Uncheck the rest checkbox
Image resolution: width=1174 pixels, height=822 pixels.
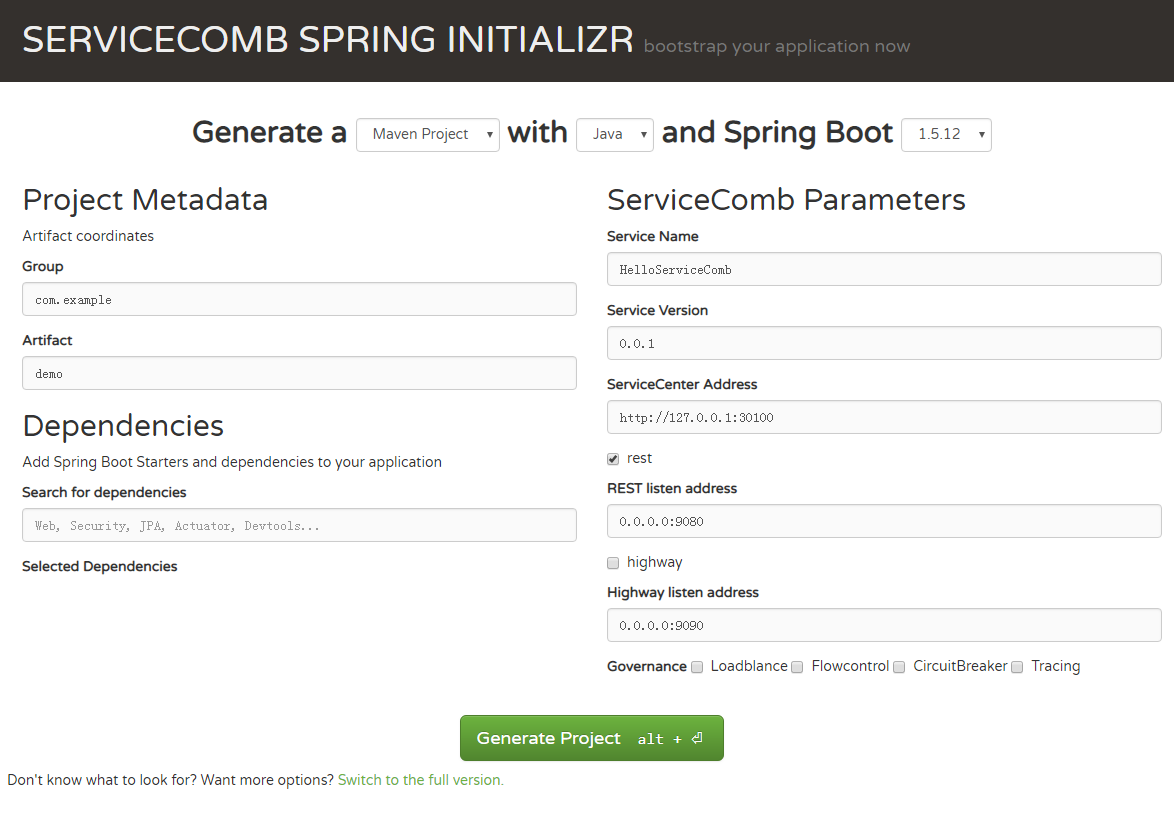(x=613, y=459)
